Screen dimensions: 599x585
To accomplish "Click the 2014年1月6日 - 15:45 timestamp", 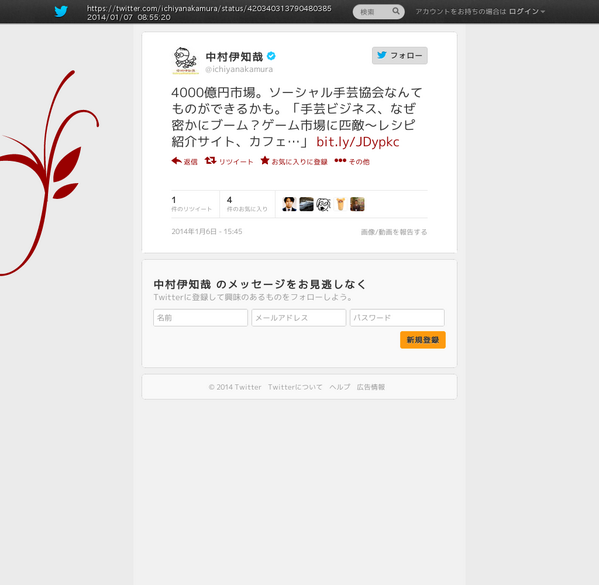I will tap(207, 232).
